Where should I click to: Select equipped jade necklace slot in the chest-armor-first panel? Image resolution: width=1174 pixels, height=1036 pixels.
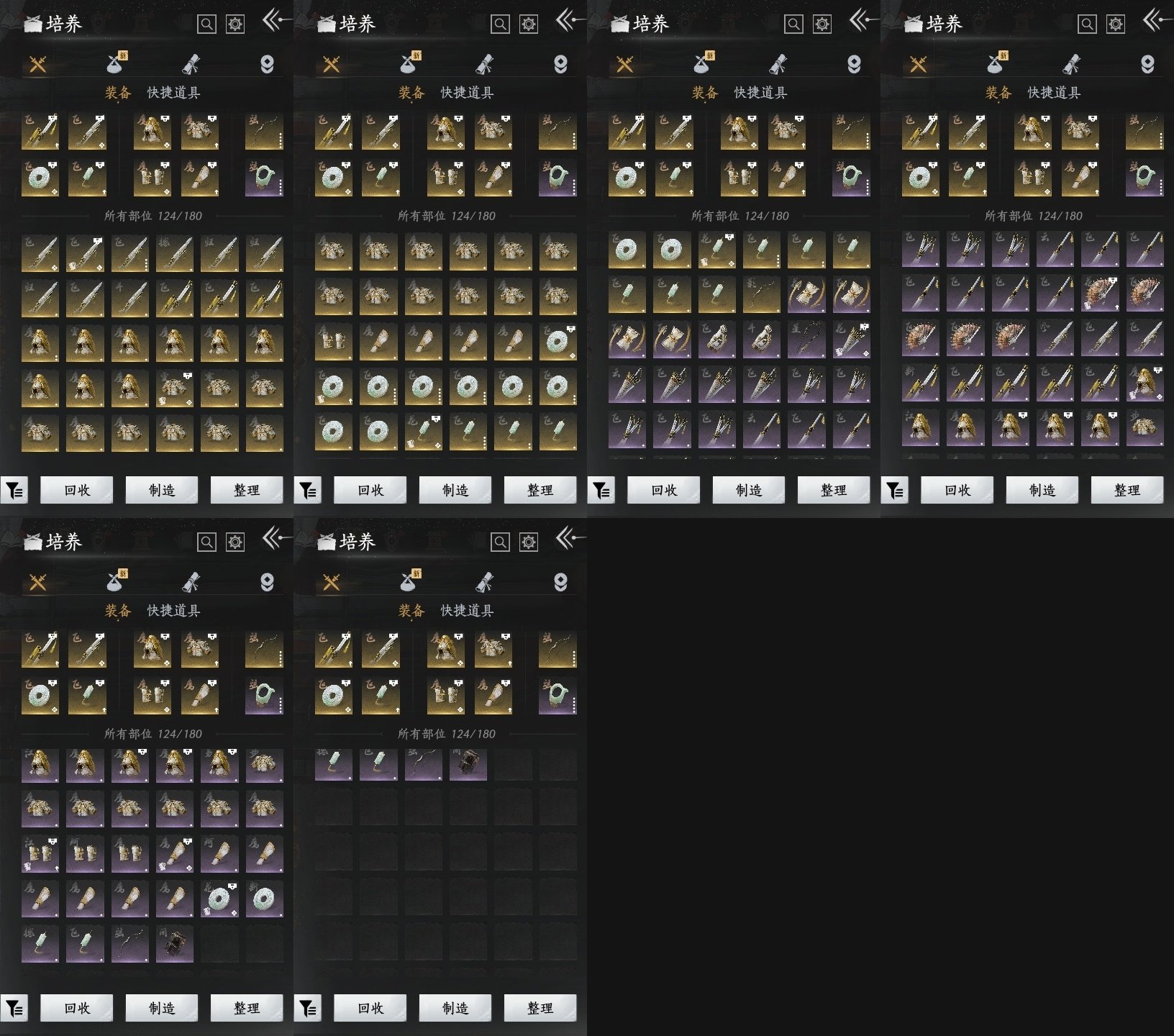(558, 178)
